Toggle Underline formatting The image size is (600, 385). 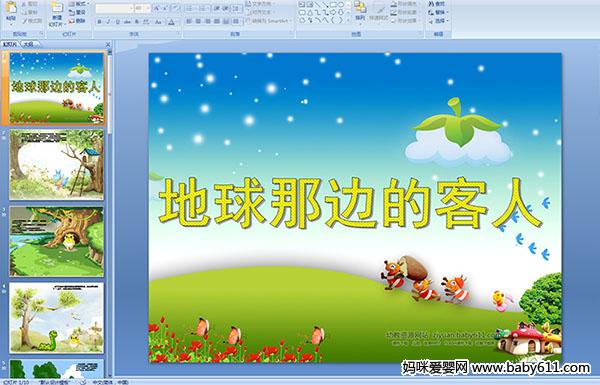117,22
